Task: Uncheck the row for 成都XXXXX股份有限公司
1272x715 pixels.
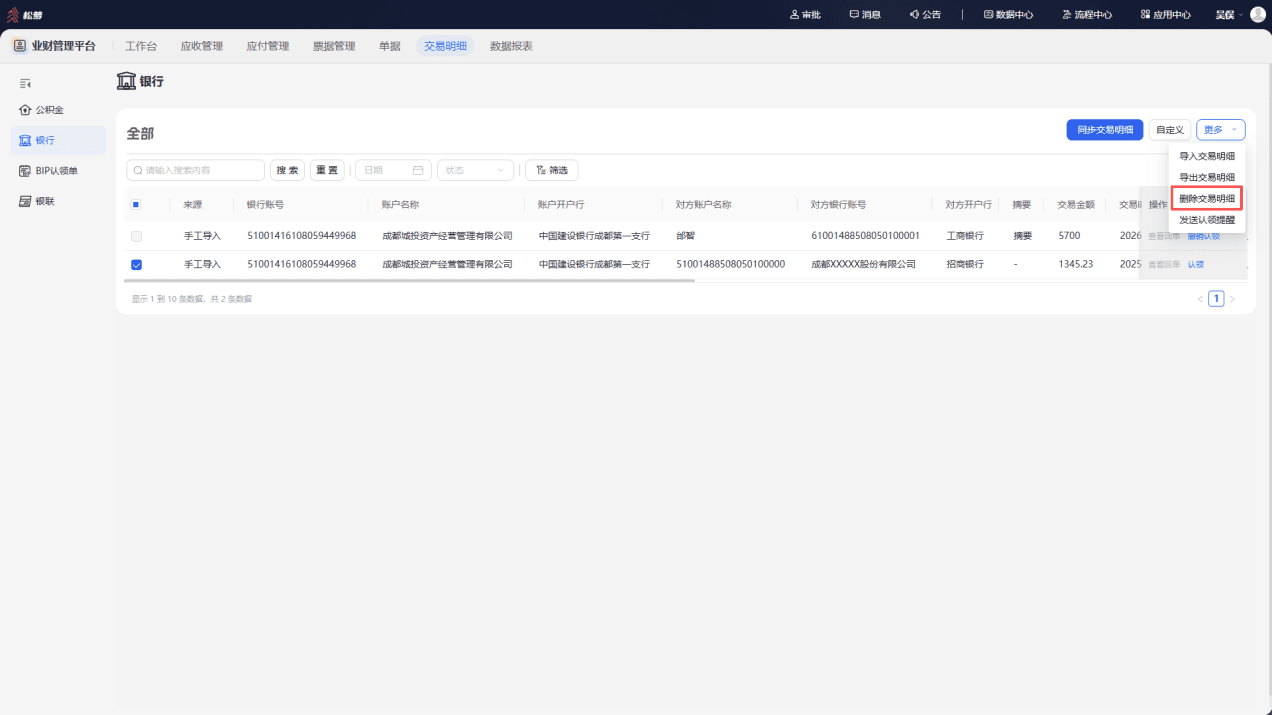Action: pyautogui.click(x=136, y=265)
